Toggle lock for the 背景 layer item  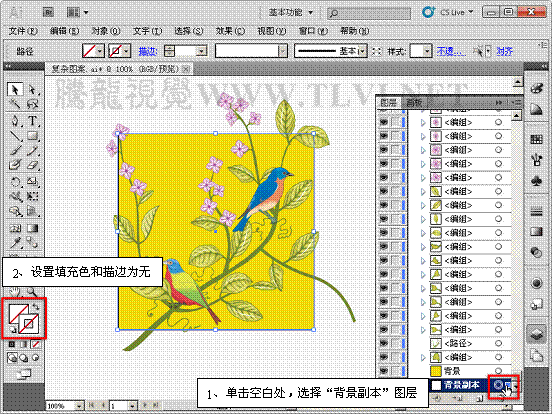point(396,371)
